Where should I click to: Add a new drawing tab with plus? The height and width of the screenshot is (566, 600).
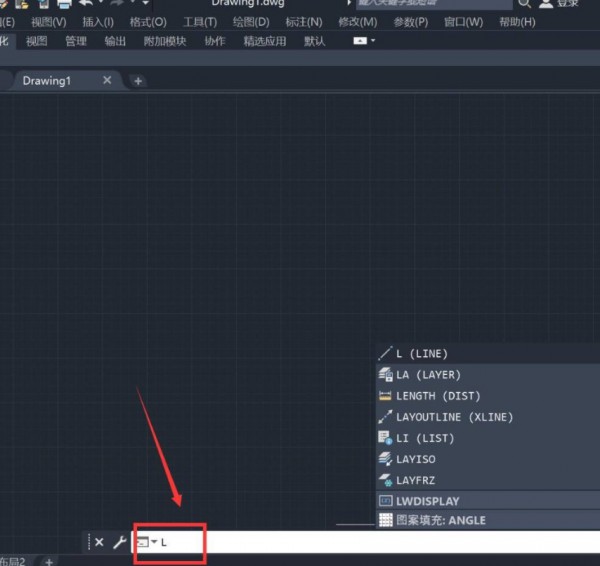point(138,80)
